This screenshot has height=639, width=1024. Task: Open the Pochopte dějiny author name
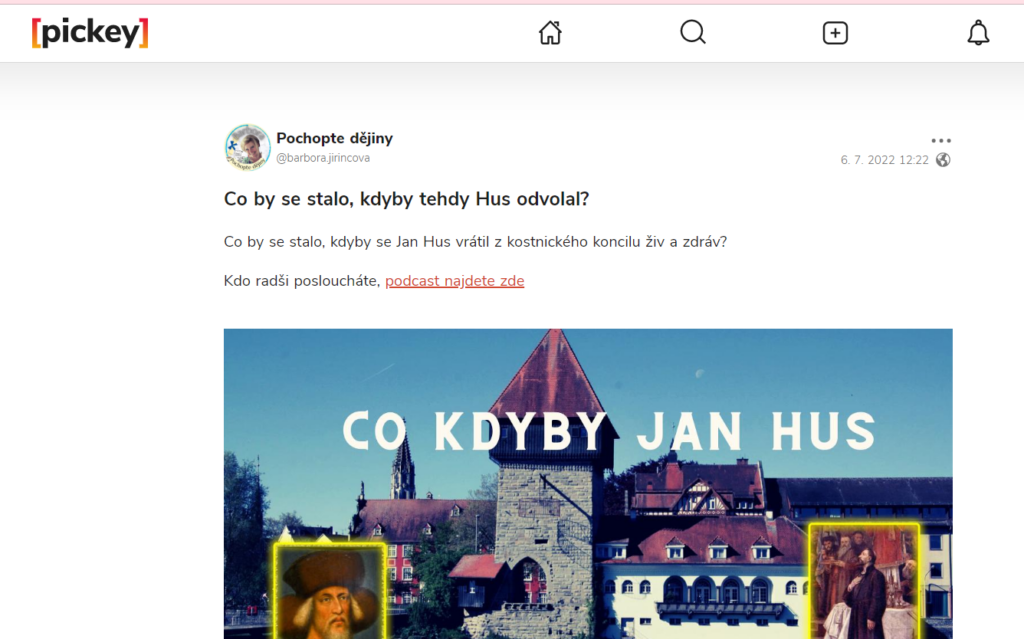coord(334,139)
